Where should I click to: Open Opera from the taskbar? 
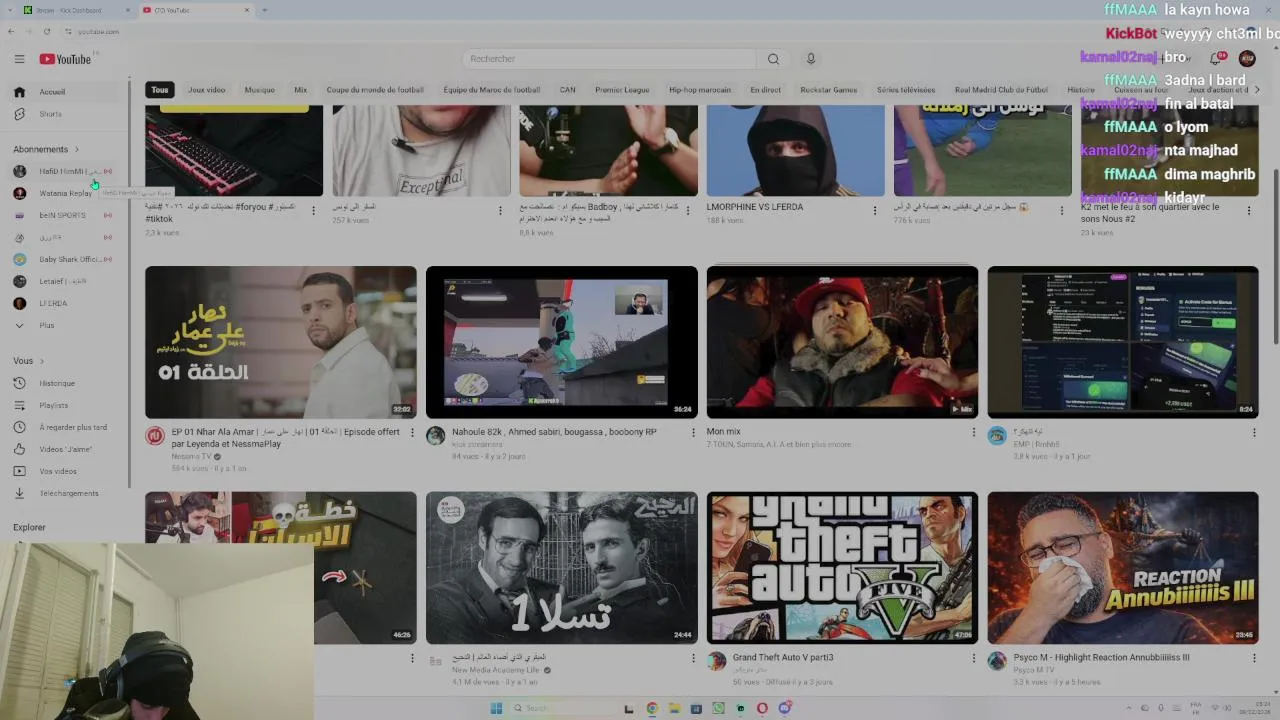(x=762, y=708)
